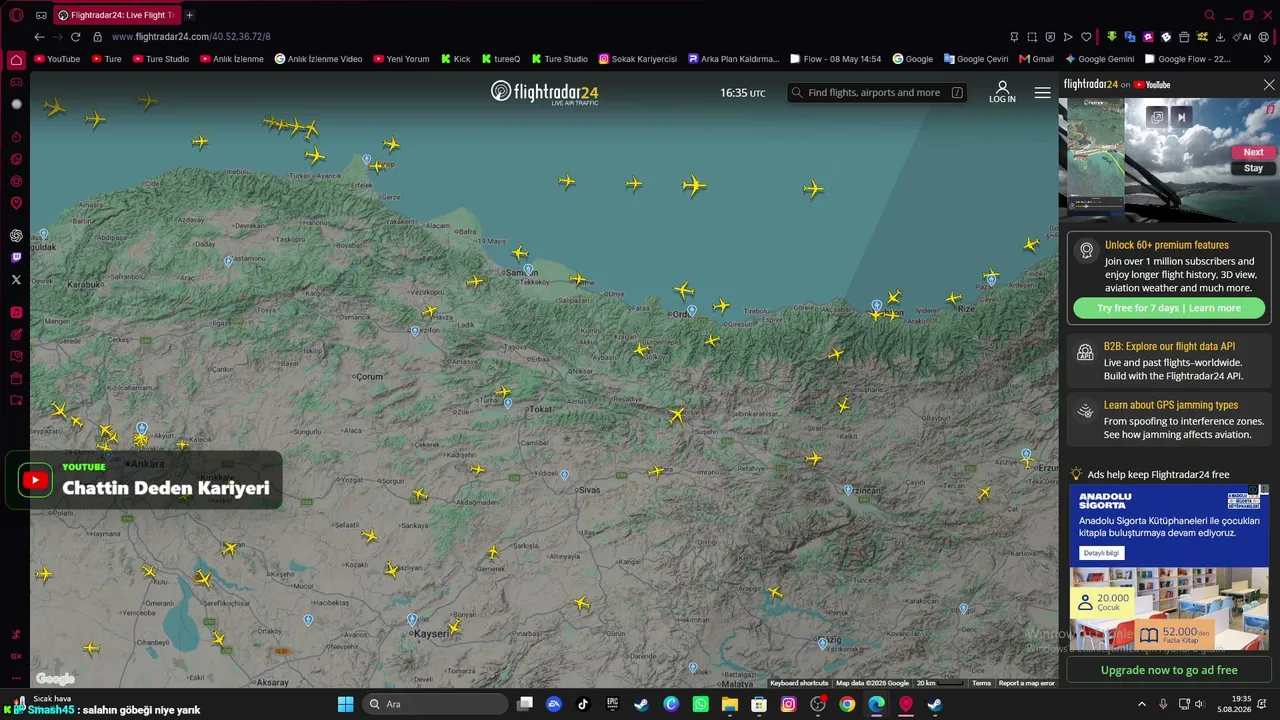The width and height of the screenshot is (1280, 720).
Task: Click the Flightradar24 logo
Action: pyautogui.click(x=545, y=92)
